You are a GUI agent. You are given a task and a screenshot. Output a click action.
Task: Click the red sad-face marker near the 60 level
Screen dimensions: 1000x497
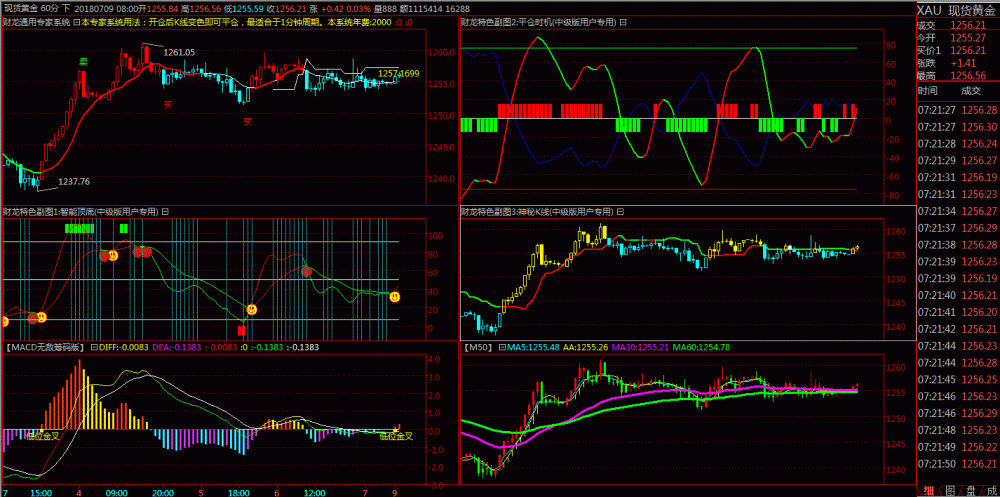[x=306, y=271]
